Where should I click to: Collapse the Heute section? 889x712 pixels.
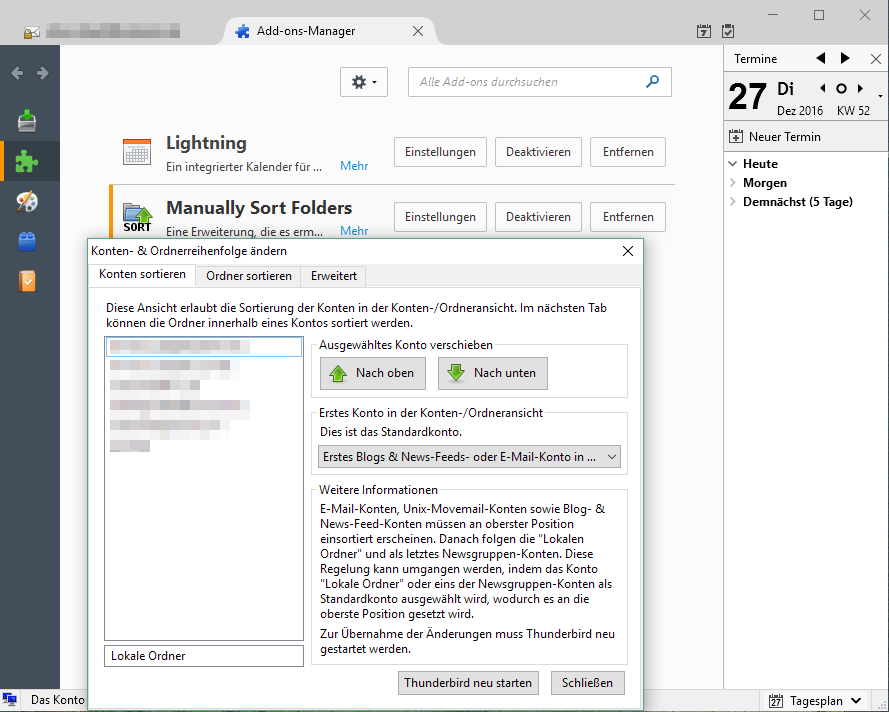(x=733, y=164)
